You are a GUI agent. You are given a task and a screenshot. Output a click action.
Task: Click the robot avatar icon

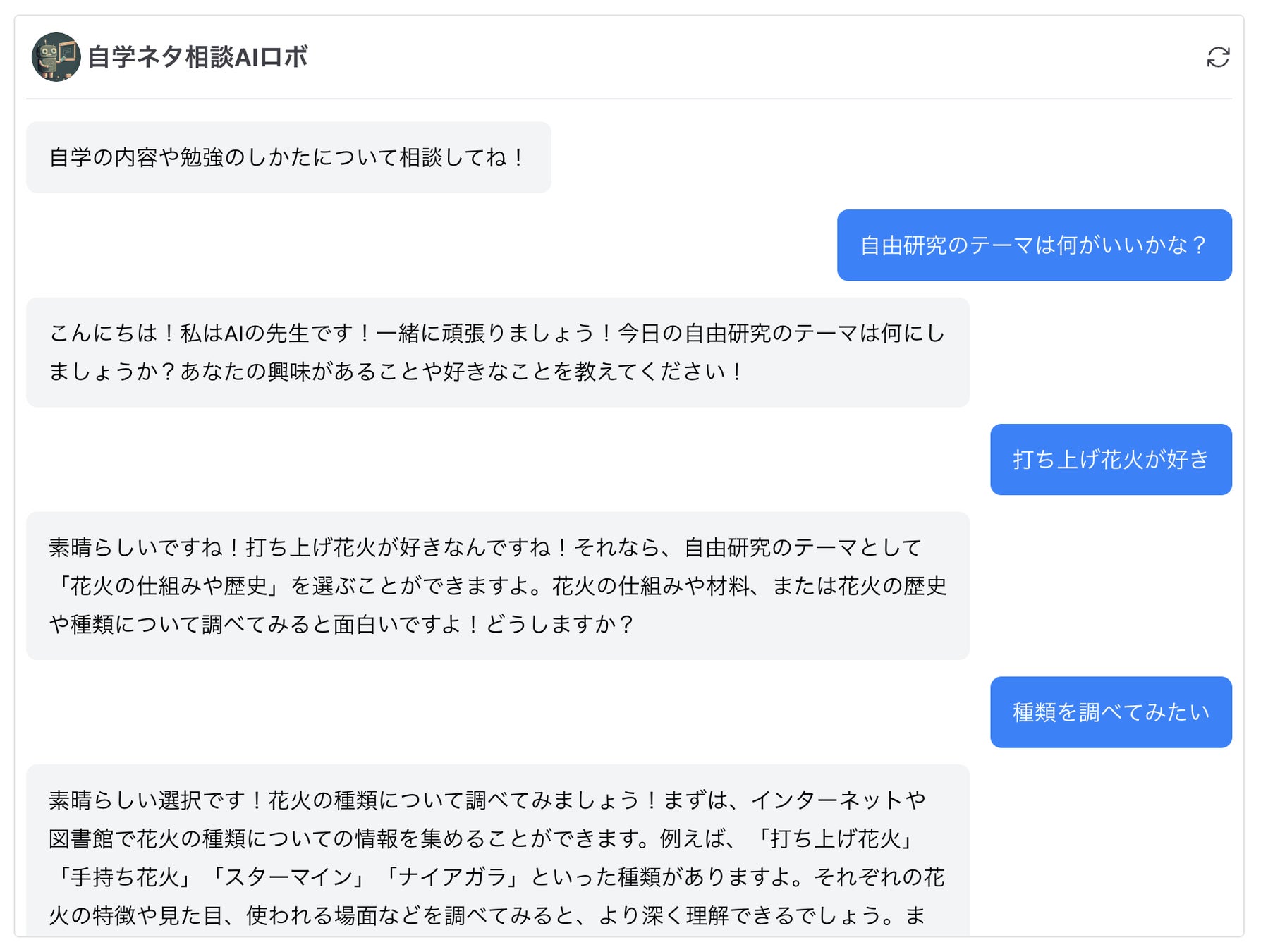(x=56, y=57)
